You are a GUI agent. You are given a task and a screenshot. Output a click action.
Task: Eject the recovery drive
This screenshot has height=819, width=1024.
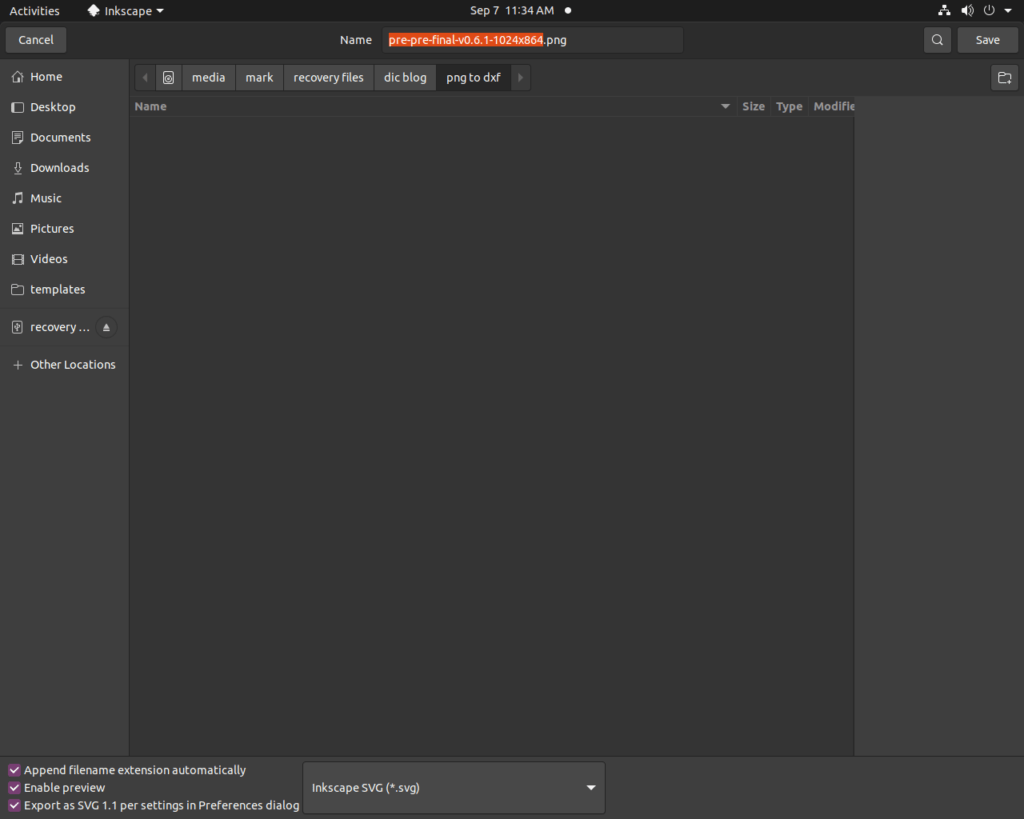click(x=106, y=327)
